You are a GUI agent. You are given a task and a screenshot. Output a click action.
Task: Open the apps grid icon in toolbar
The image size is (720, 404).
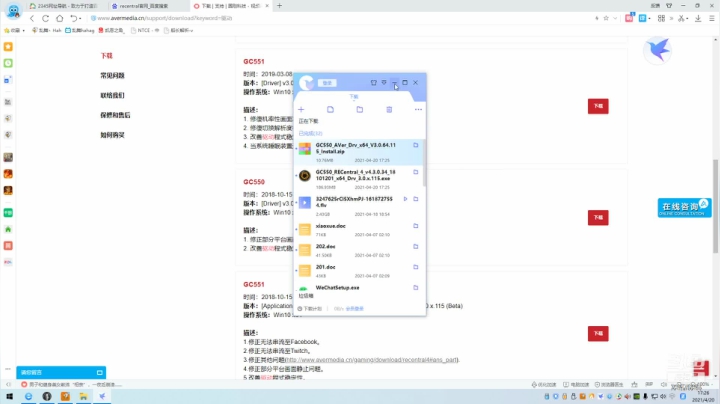pyautogui.click(x=661, y=18)
